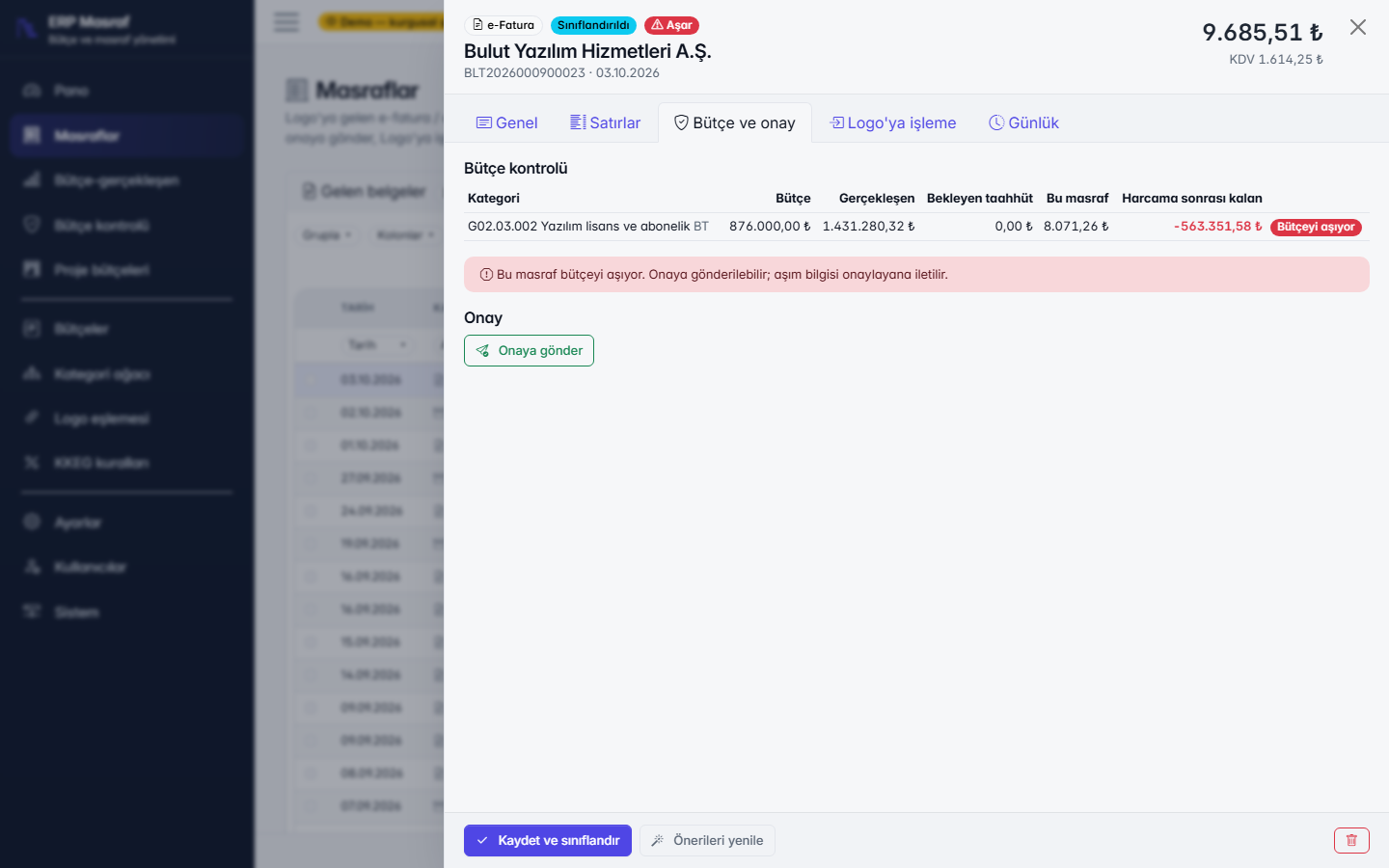Open Pano in the blurred sidebar
1389x868 pixels.
(x=126, y=91)
